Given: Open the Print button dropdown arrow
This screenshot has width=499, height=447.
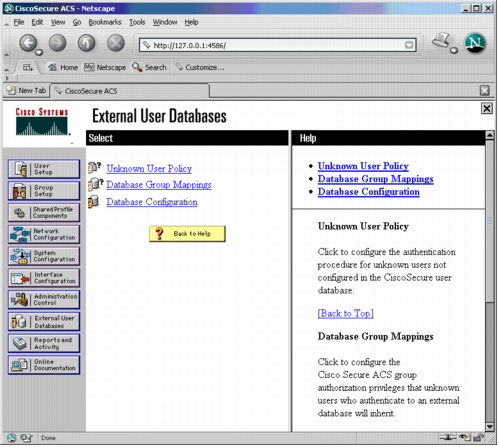Looking at the screenshot, I should tap(454, 50).
